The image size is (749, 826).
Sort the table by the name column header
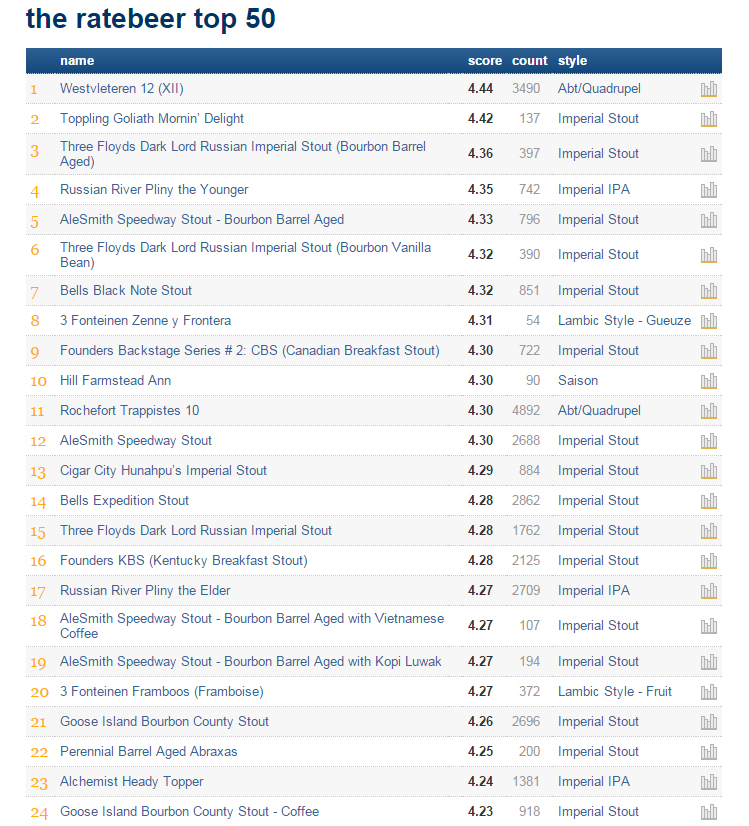77,61
